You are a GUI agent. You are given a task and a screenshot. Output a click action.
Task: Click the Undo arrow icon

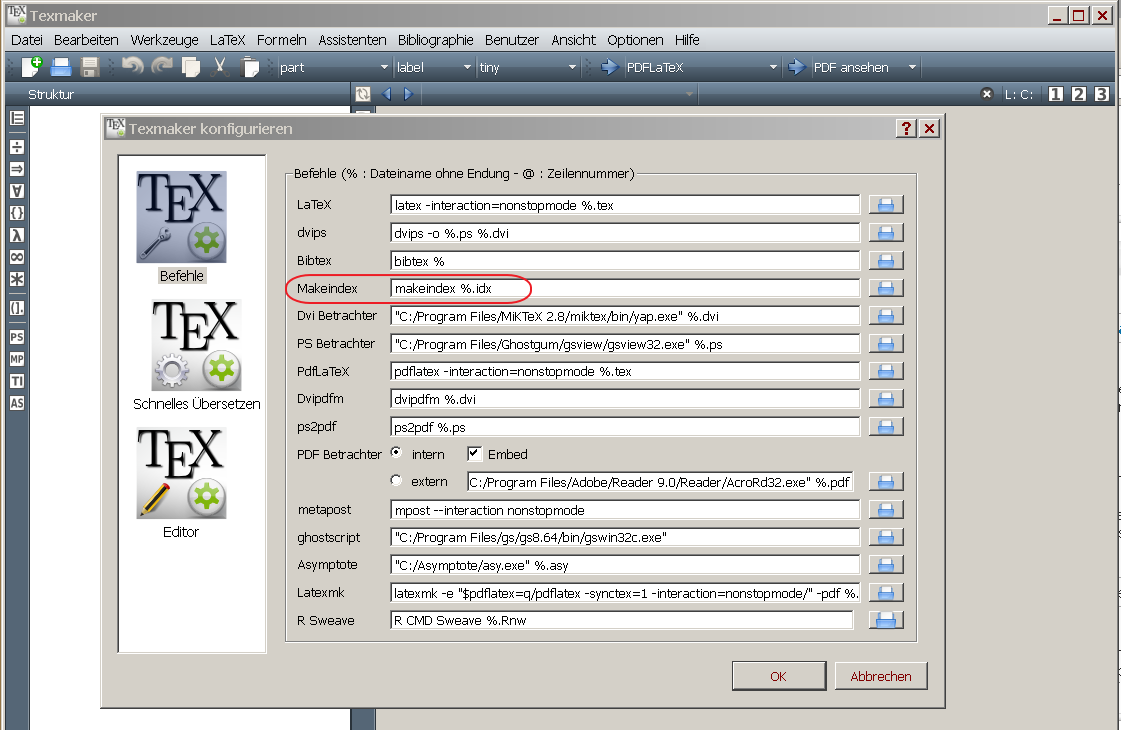tap(133, 66)
